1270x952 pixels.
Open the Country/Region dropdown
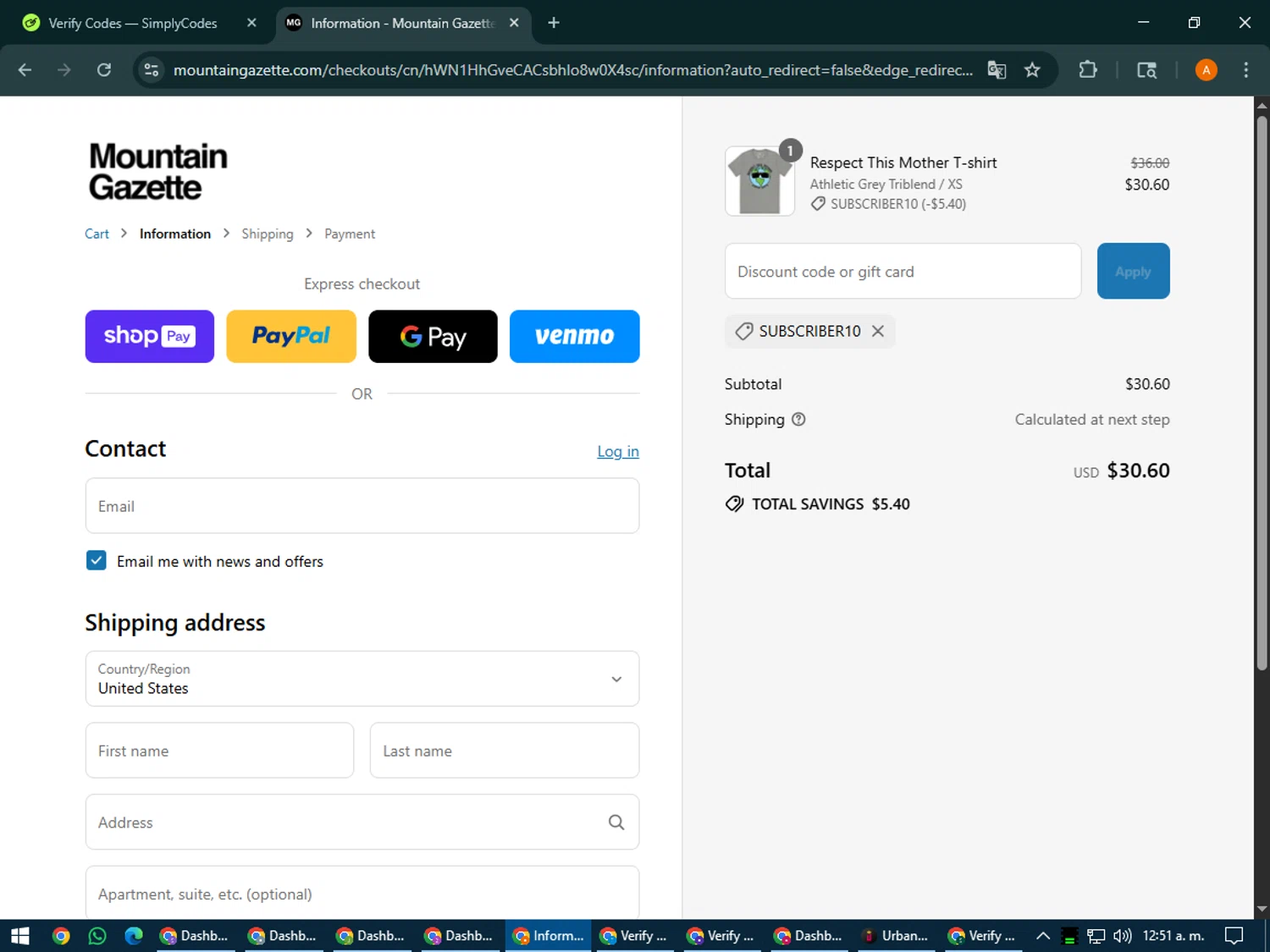point(362,679)
